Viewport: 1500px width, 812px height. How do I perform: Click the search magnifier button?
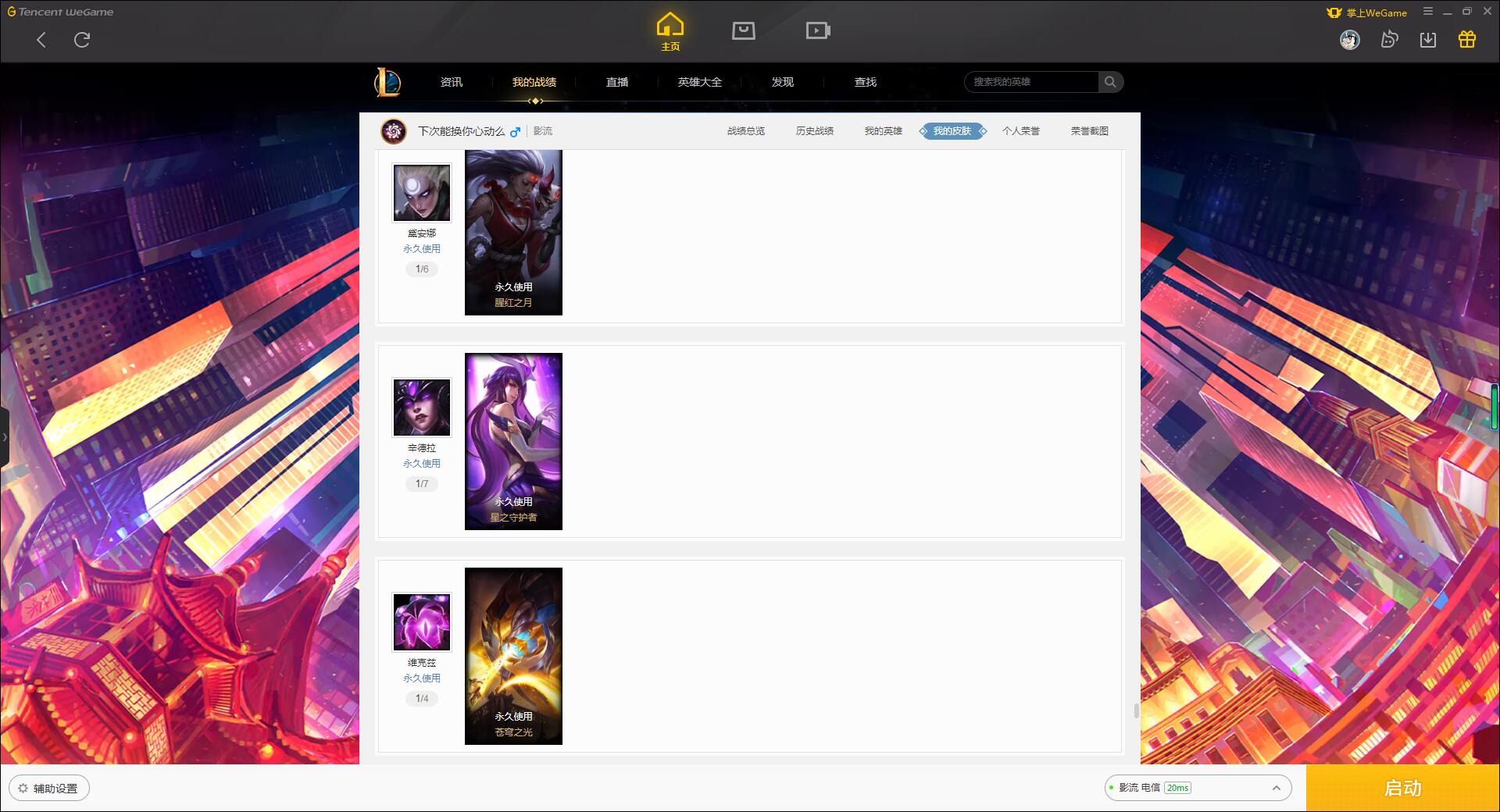pos(1110,82)
